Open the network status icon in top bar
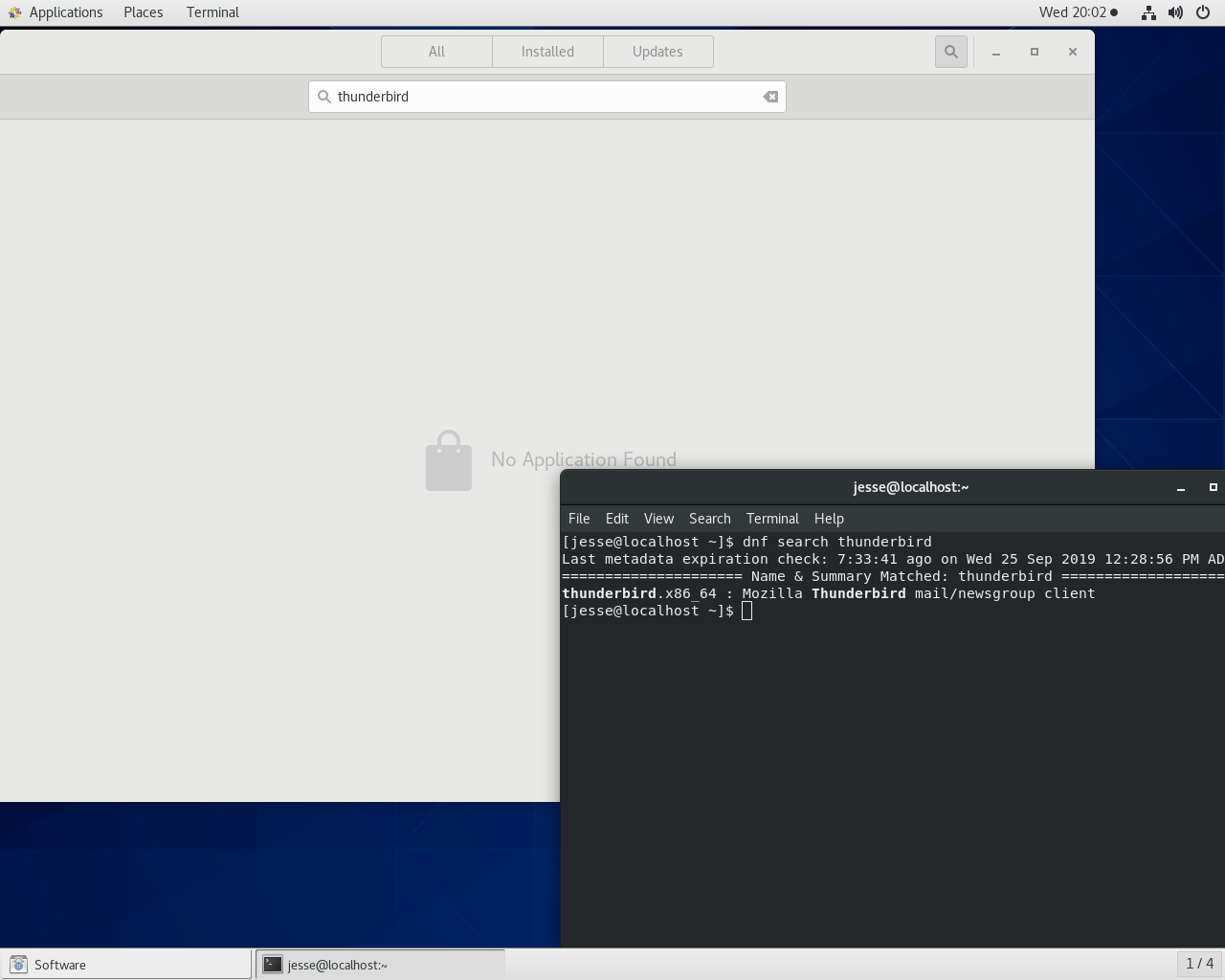This screenshot has width=1225, height=980. click(x=1148, y=12)
